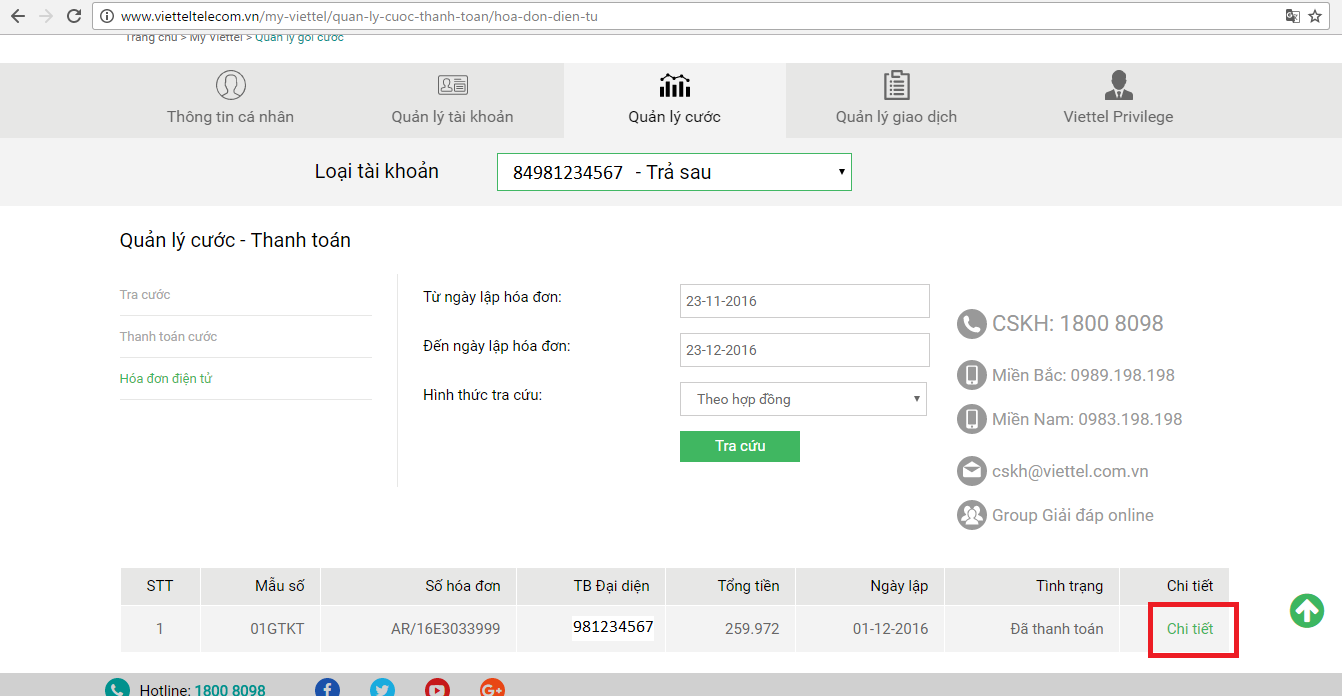This screenshot has width=1342, height=696.
Task: Open the Twitter icon in the footer
Action: tap(382, 689)
